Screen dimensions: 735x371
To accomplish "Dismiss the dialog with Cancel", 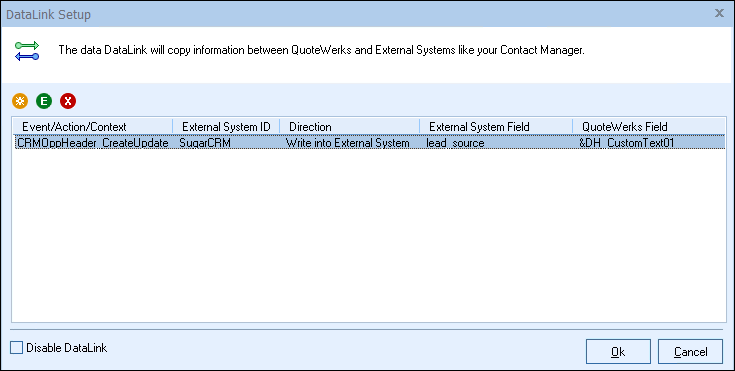I will pos(690,352).
